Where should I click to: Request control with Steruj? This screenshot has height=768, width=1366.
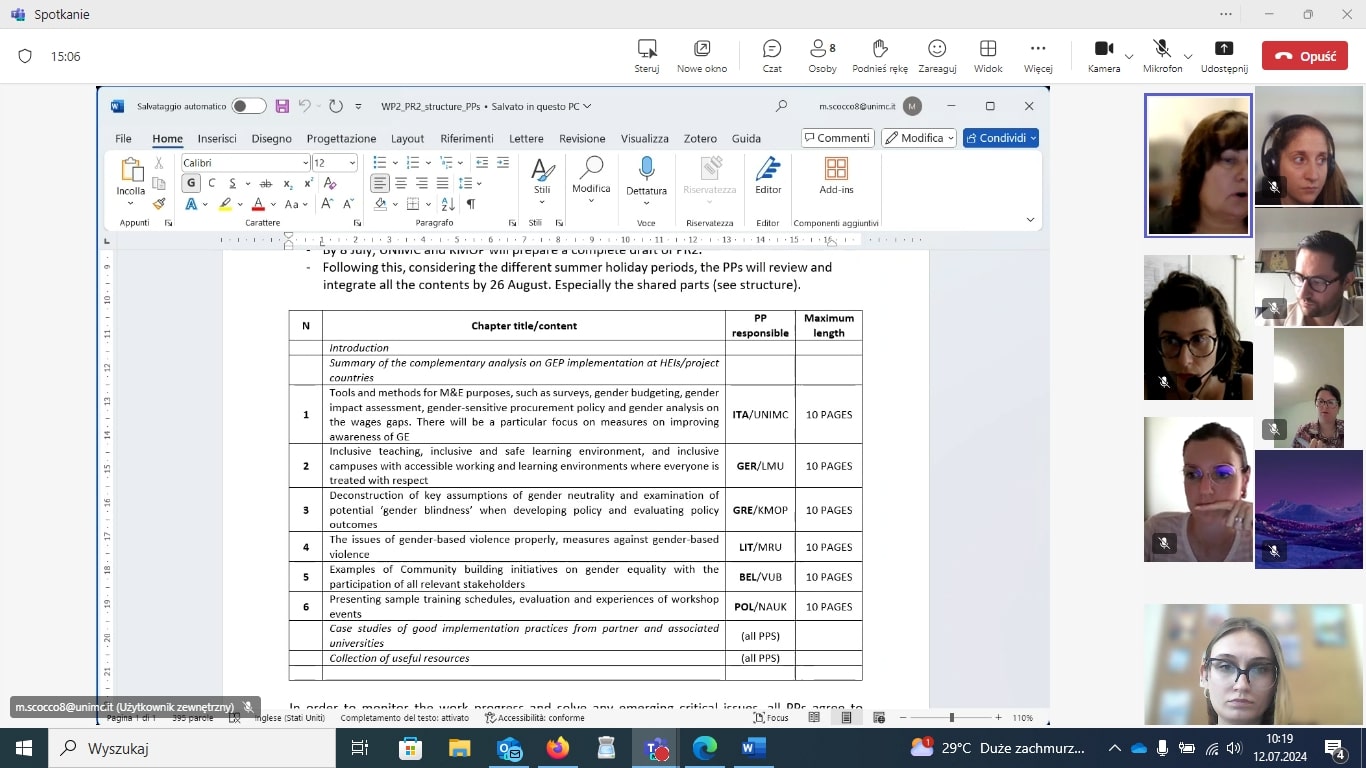(x=647, y=56)
